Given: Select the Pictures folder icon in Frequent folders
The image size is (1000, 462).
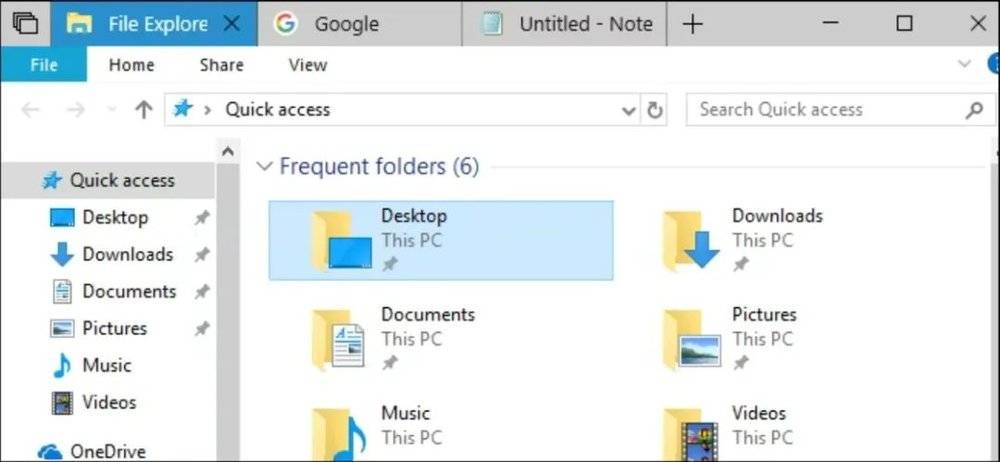Looking at the screenshot, I should coord(691,339).
